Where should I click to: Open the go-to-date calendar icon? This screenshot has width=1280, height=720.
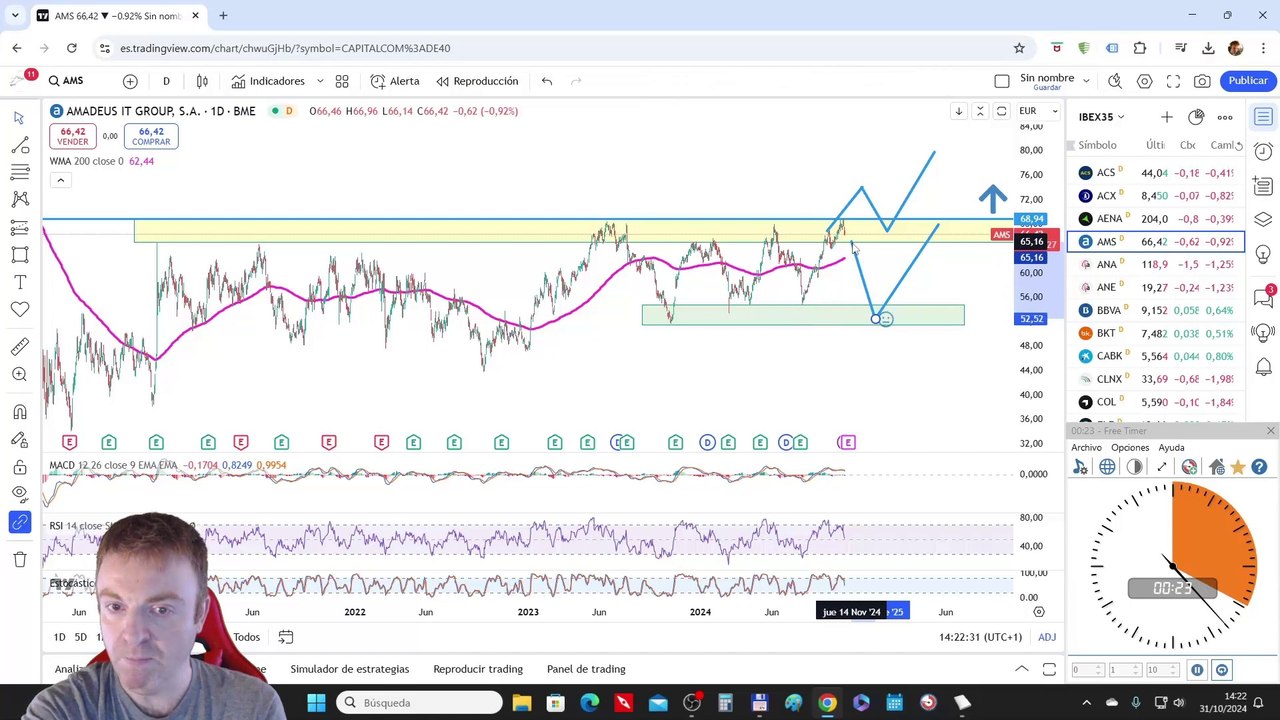pos(285,637)
